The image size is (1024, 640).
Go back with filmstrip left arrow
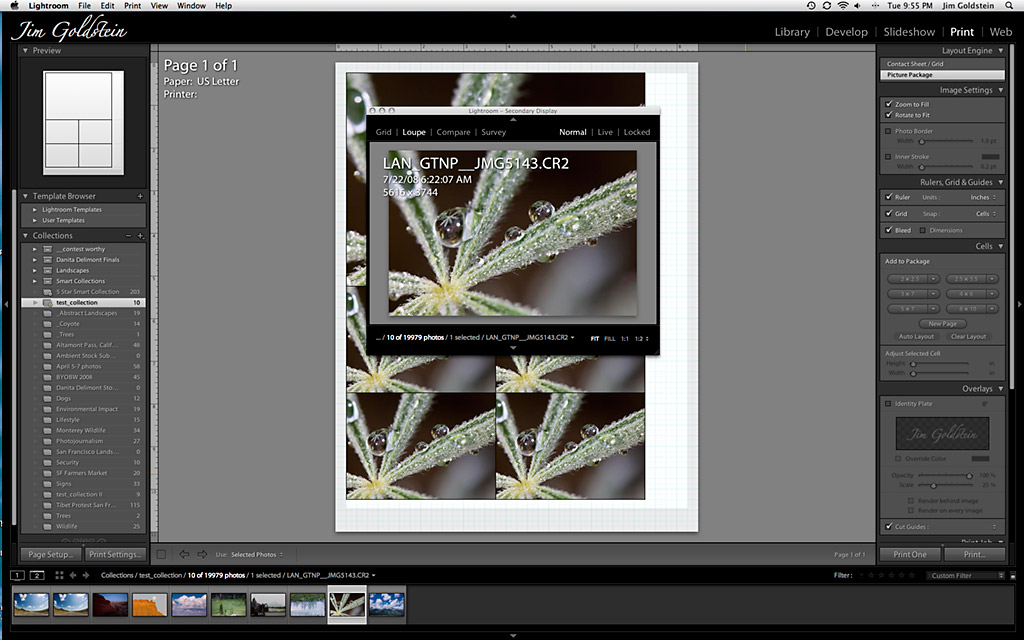pos(72,575)
